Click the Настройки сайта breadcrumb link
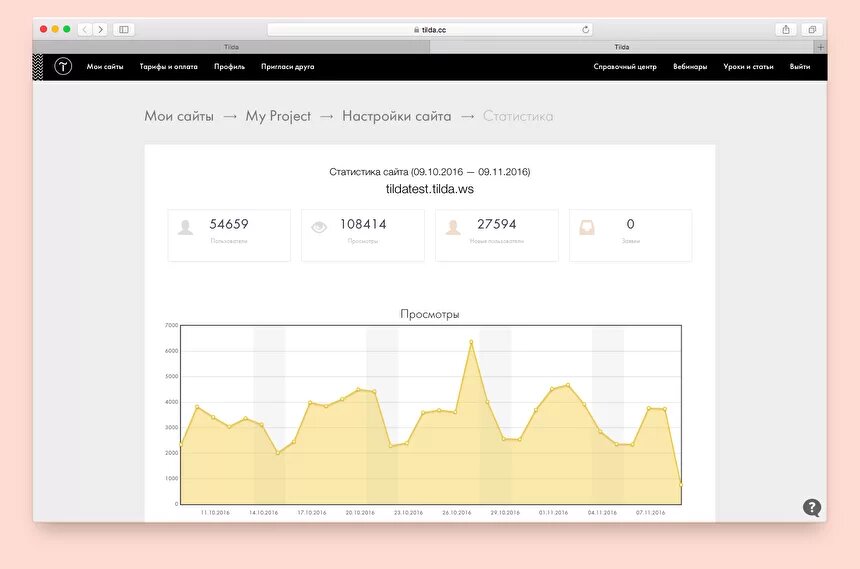Image resolution: width=860 pixels, height=569 pixels. [x=397, y=116]
